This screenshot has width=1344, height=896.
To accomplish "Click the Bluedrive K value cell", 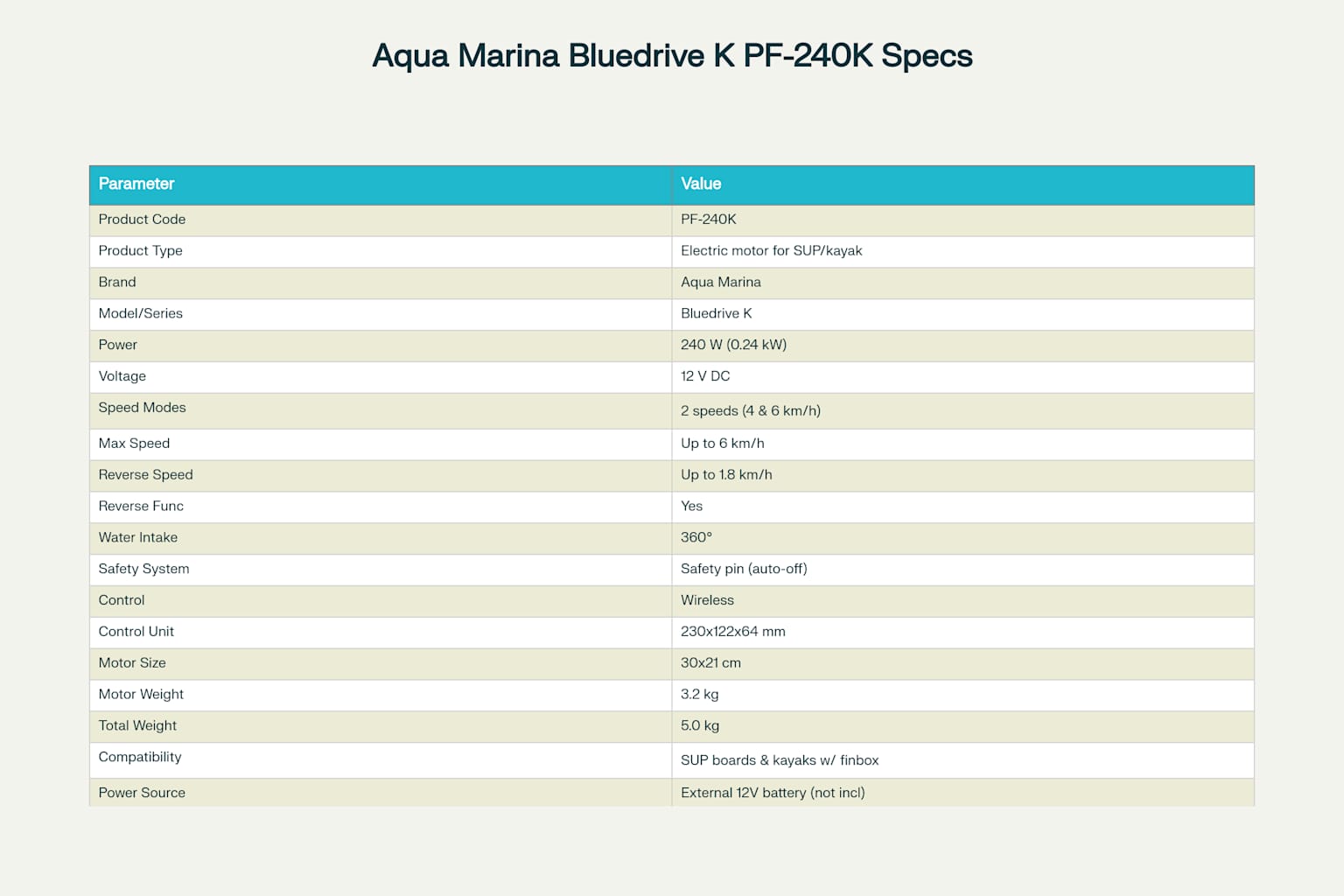I will click(717, 313).
